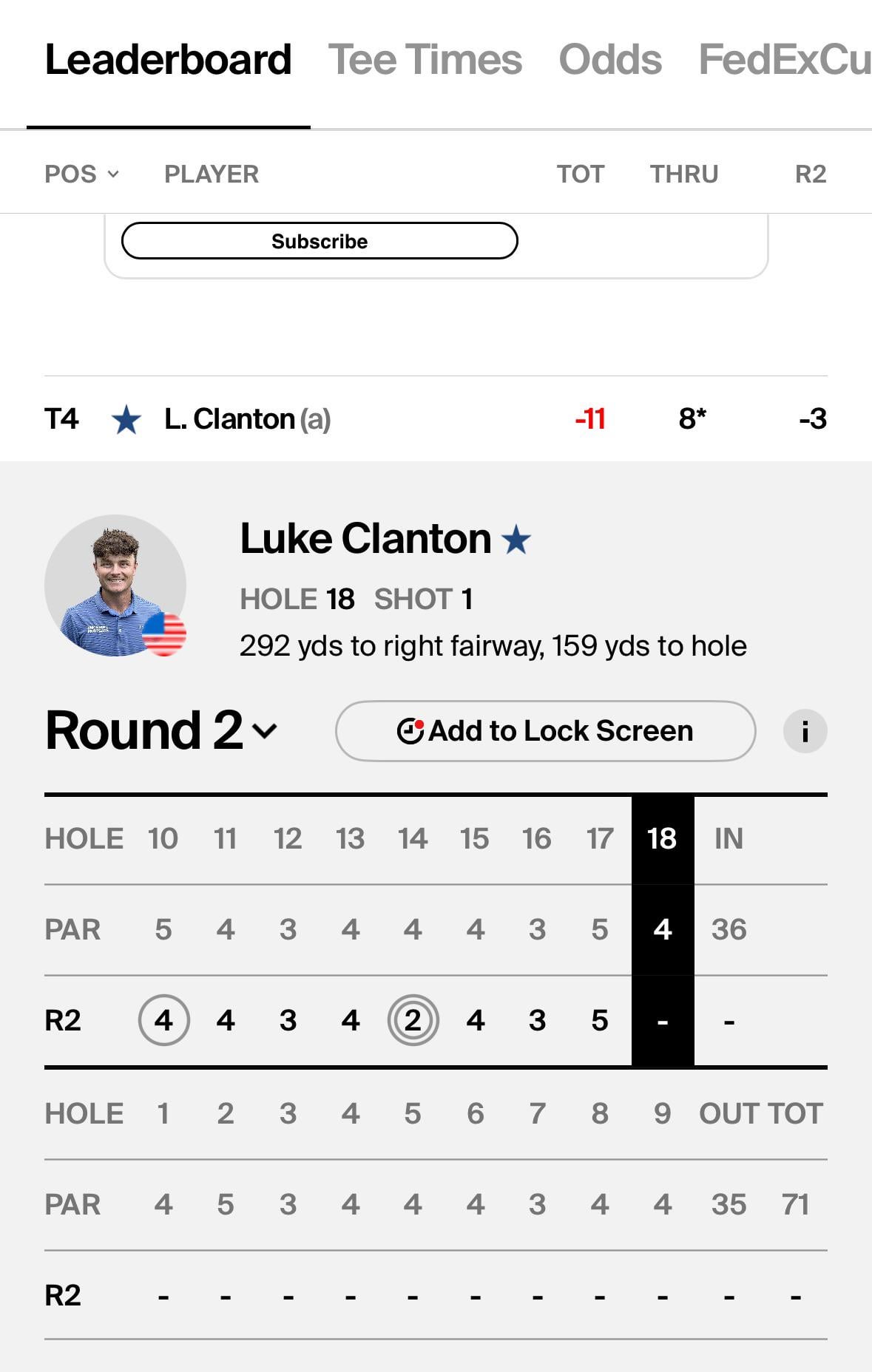Add to Lock Screen button
Screen dimensions: 872x1372
click(546, 730)
